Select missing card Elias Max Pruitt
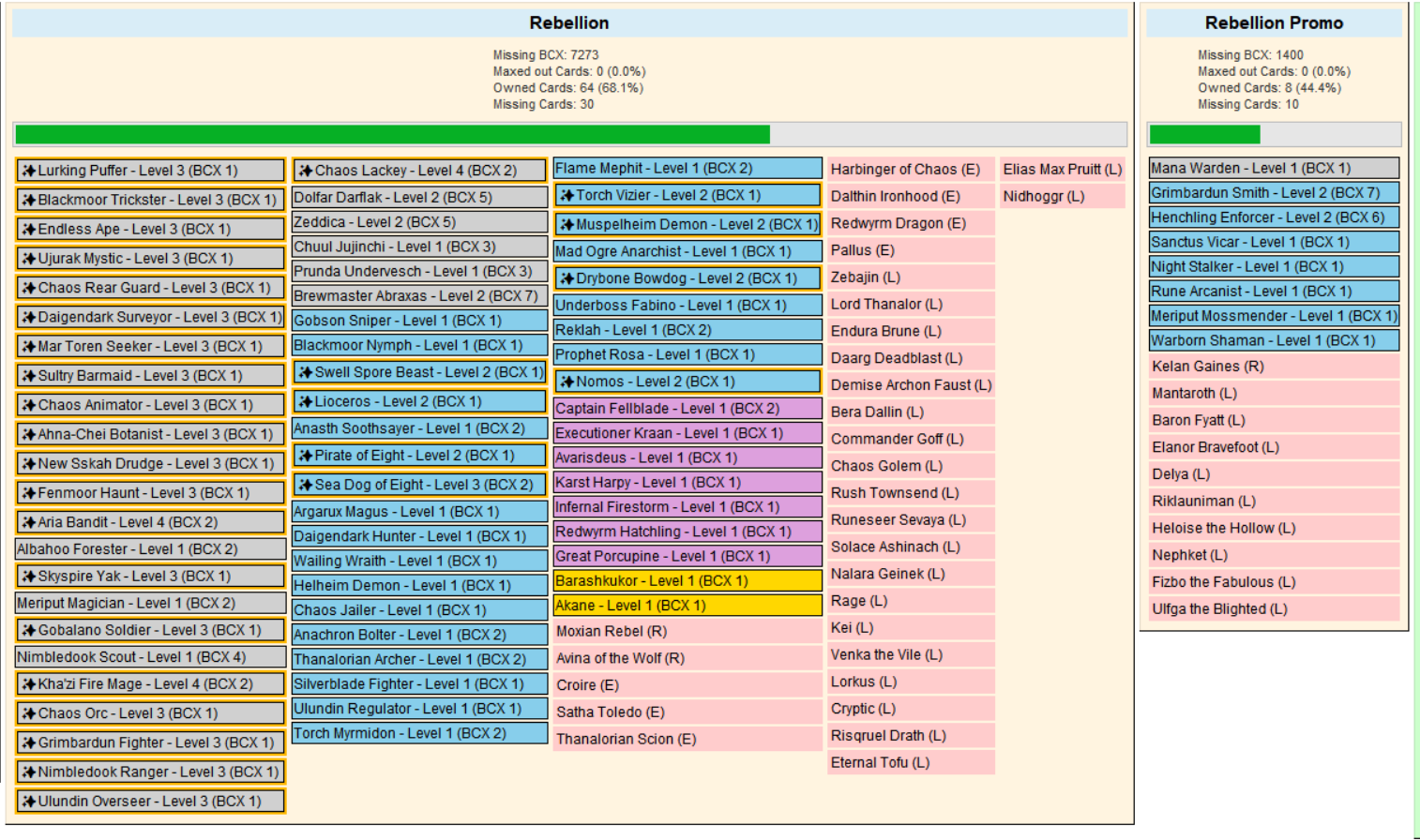This screenshot has height=840, width=1420. [x=1062, y=170]
